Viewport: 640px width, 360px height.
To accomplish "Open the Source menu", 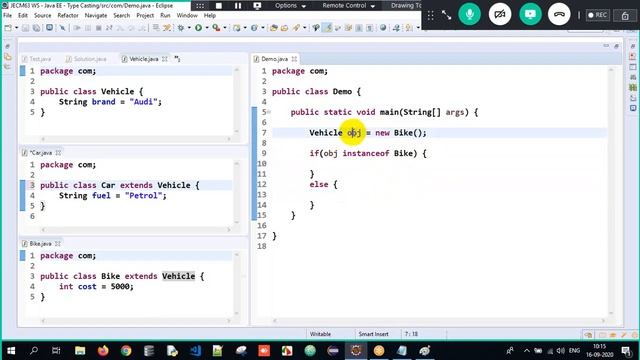I will pos(42,16).
